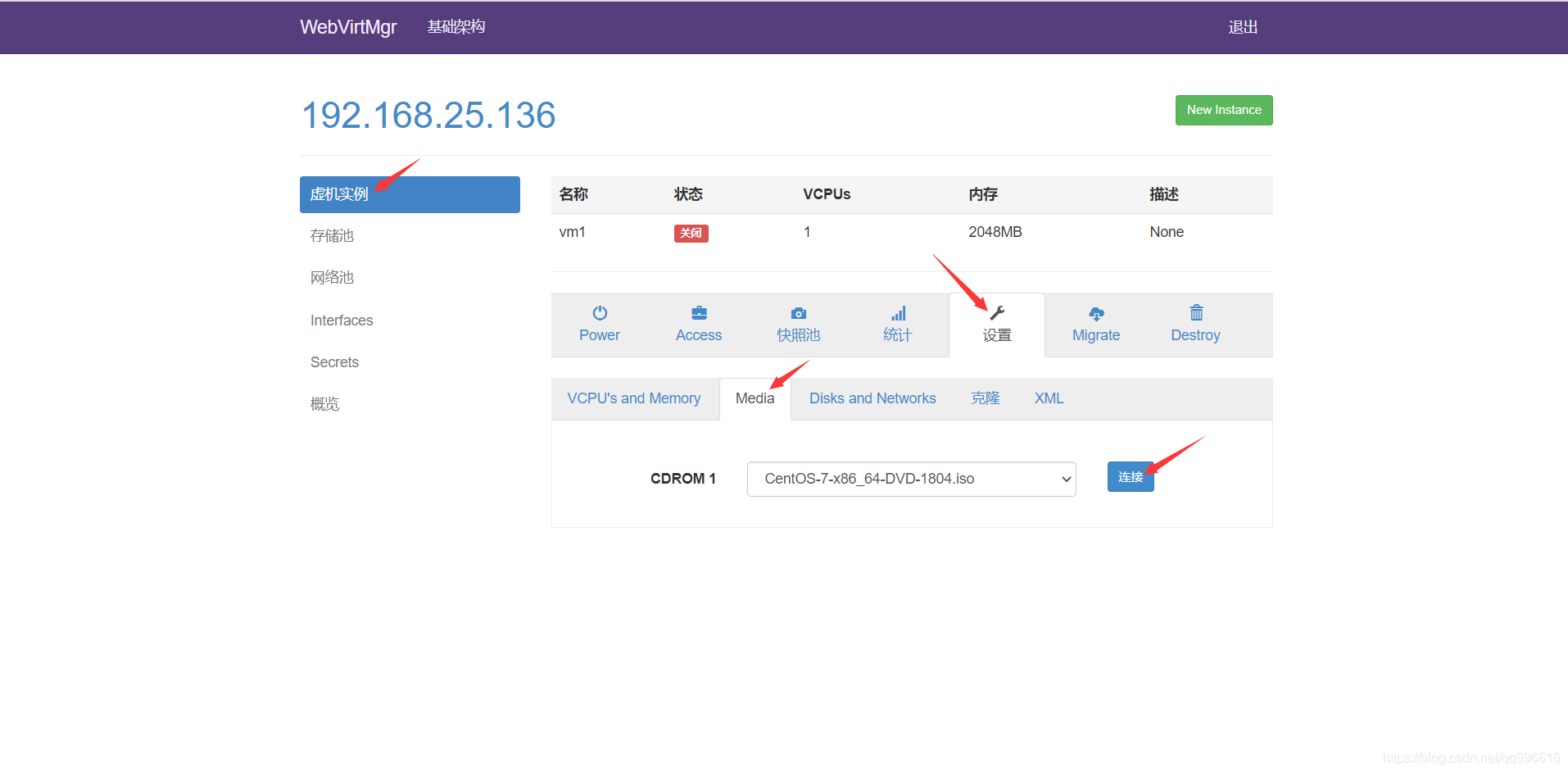The width and height of the screenshot is (1568, 773).
Task: Click the red 关闭 status badge
Action: point(691,233)
